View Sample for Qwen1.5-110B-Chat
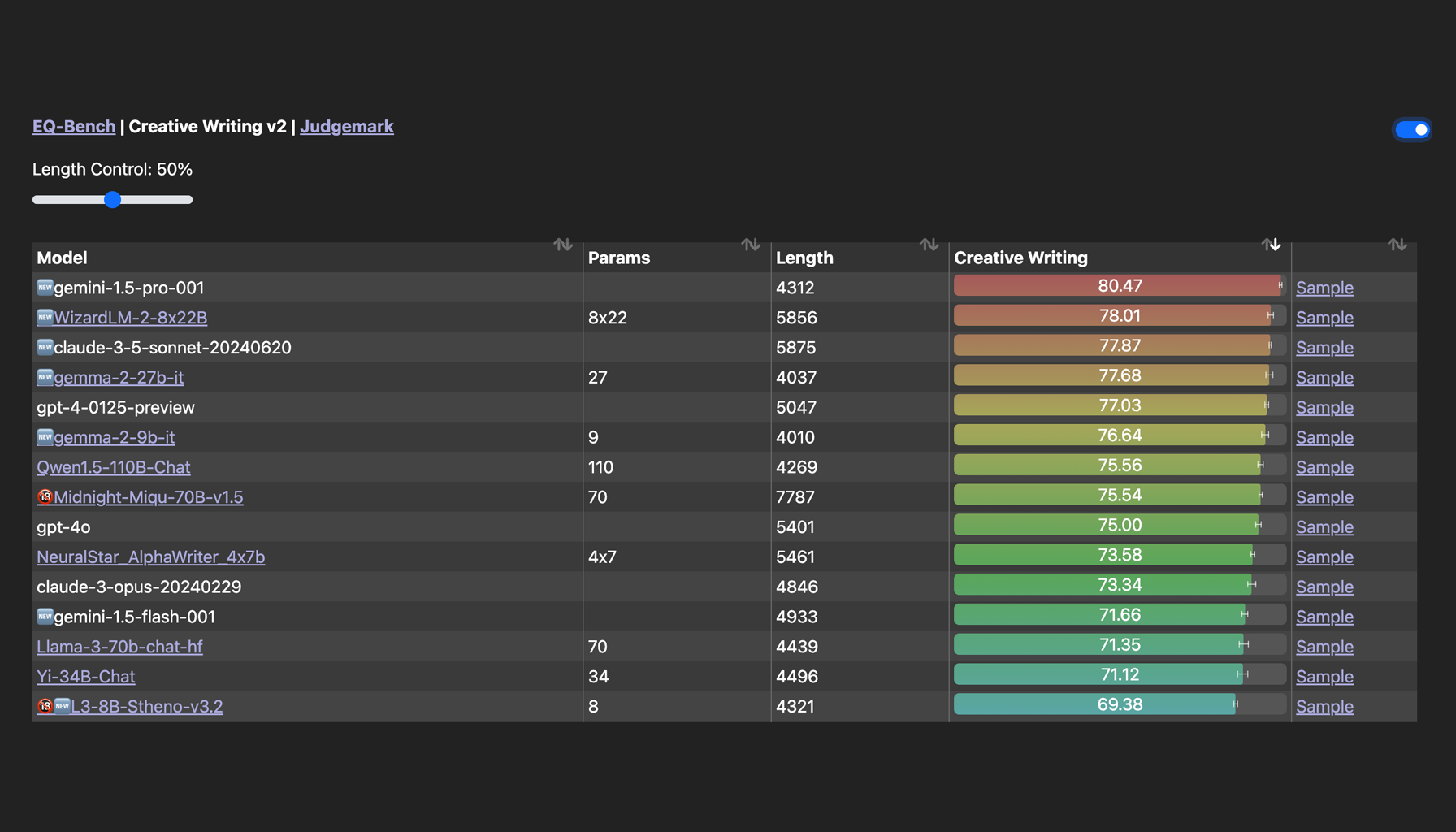Image resolution: width=1456 pixels, height=832 pixels. click(x=1324, y=467)
